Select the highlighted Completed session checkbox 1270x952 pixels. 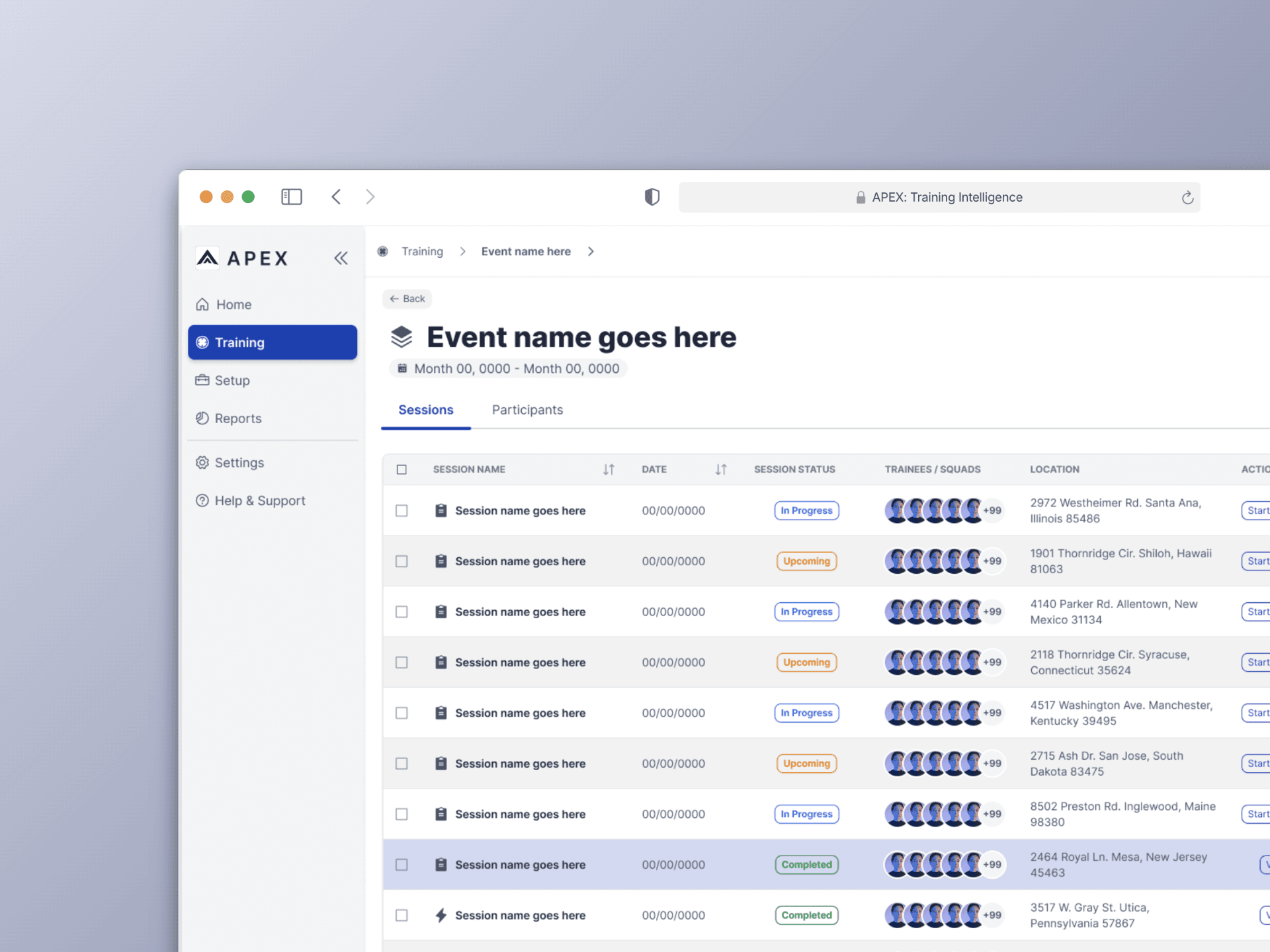[x=402, y=865]
